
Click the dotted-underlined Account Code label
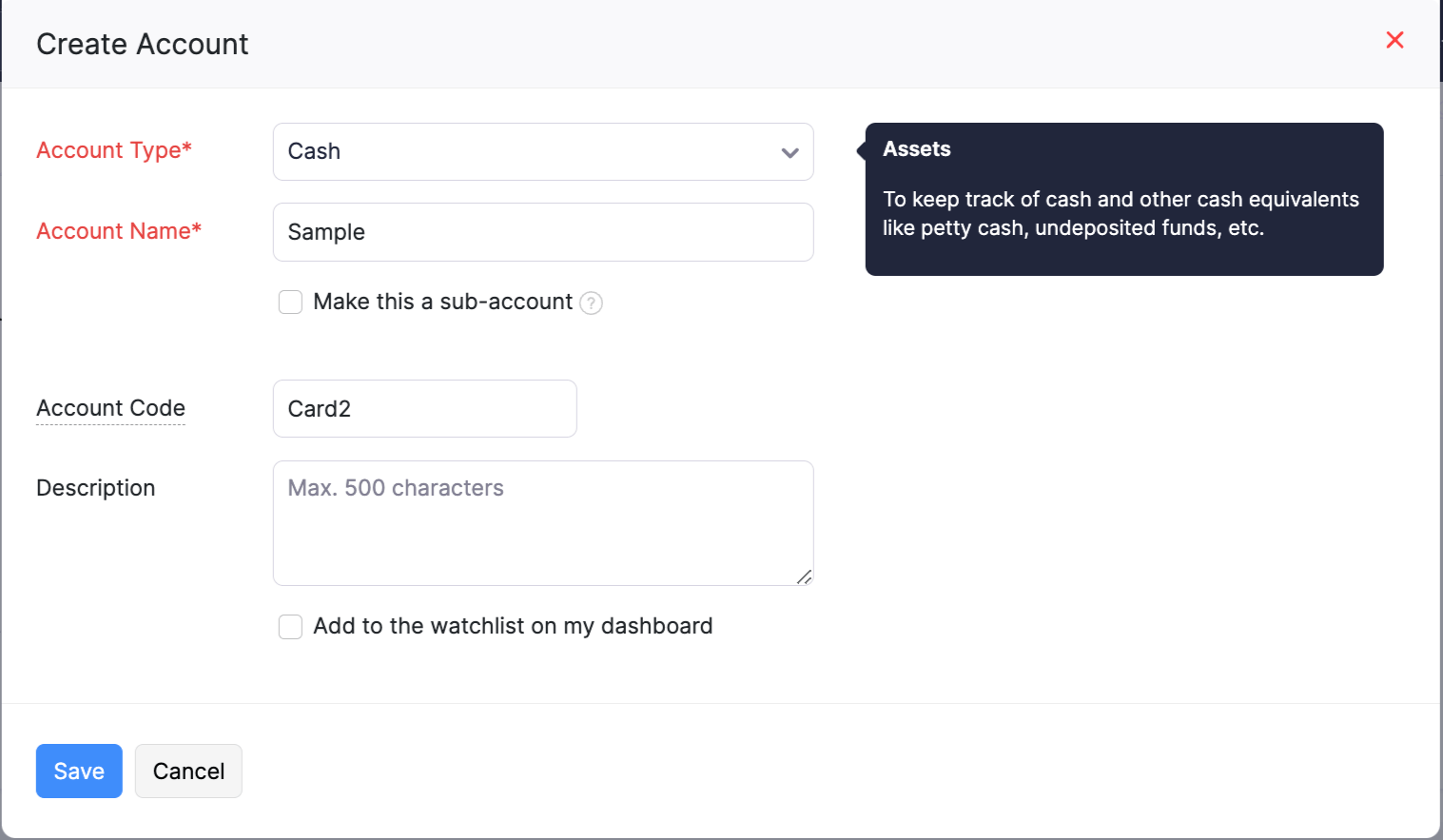[x=110, y=408]
